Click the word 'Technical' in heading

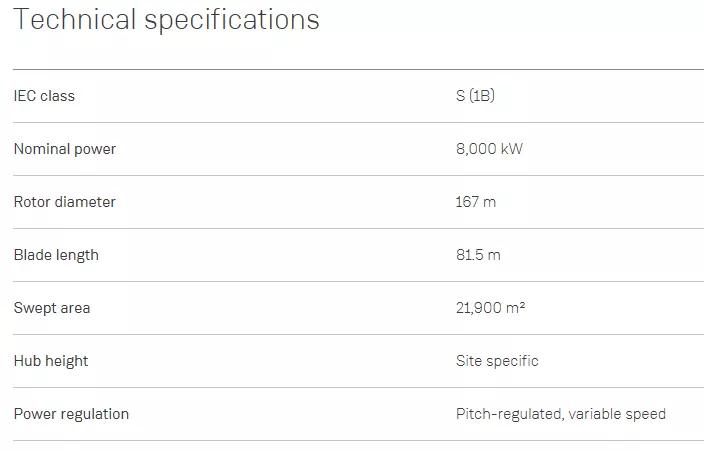click(75, 19)
